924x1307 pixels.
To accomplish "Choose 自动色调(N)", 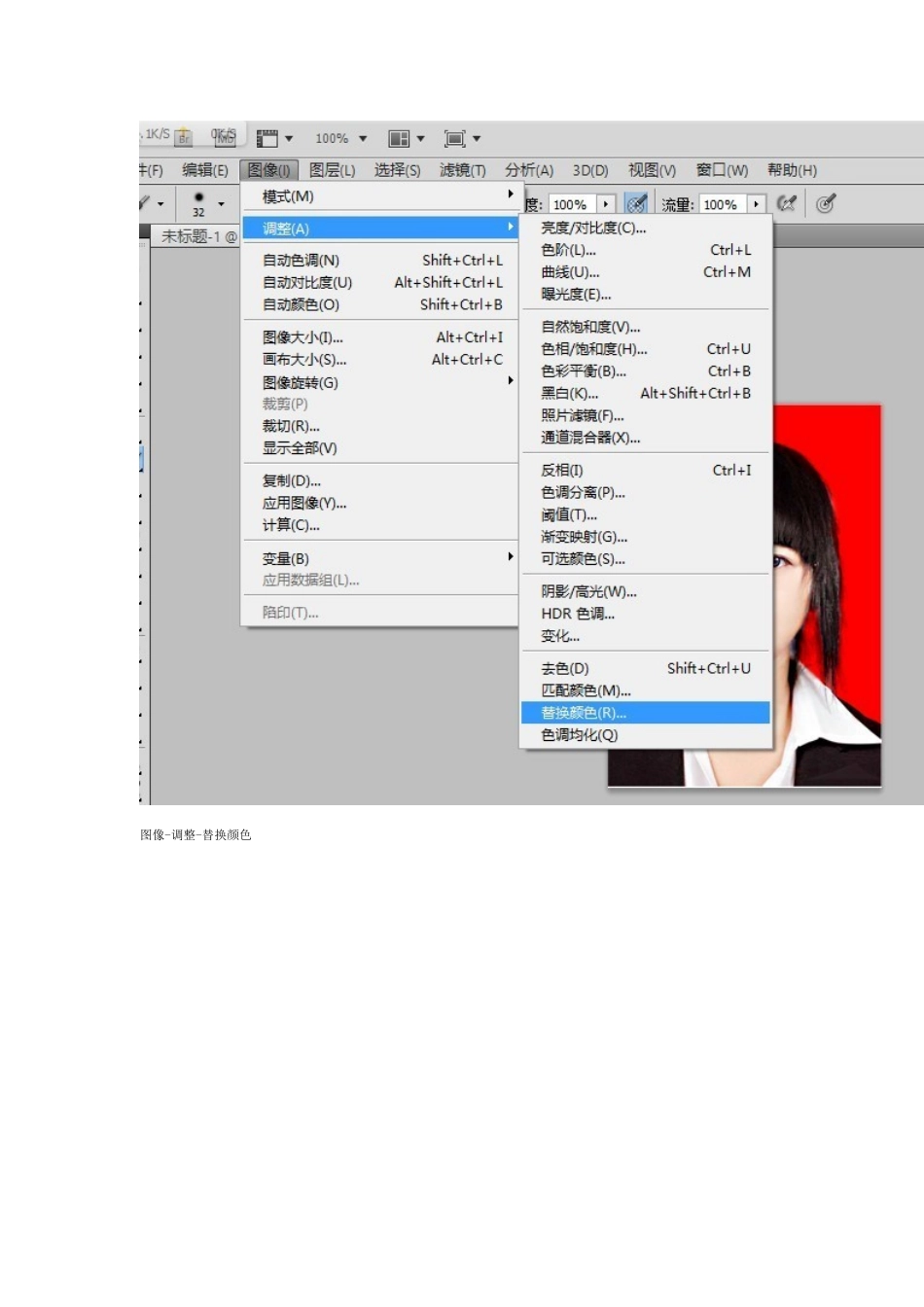I will tap(380, 261).
